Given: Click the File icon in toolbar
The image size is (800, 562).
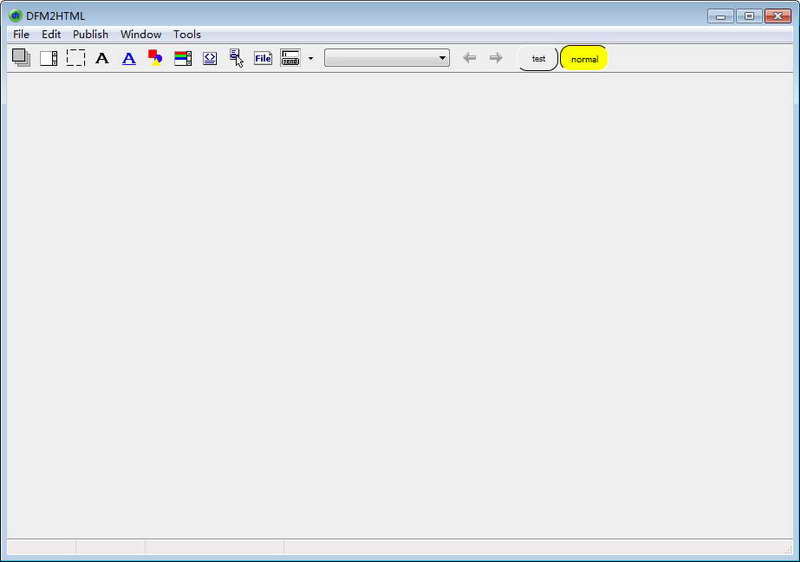Looking at the screenshot, I should (263, 58).
